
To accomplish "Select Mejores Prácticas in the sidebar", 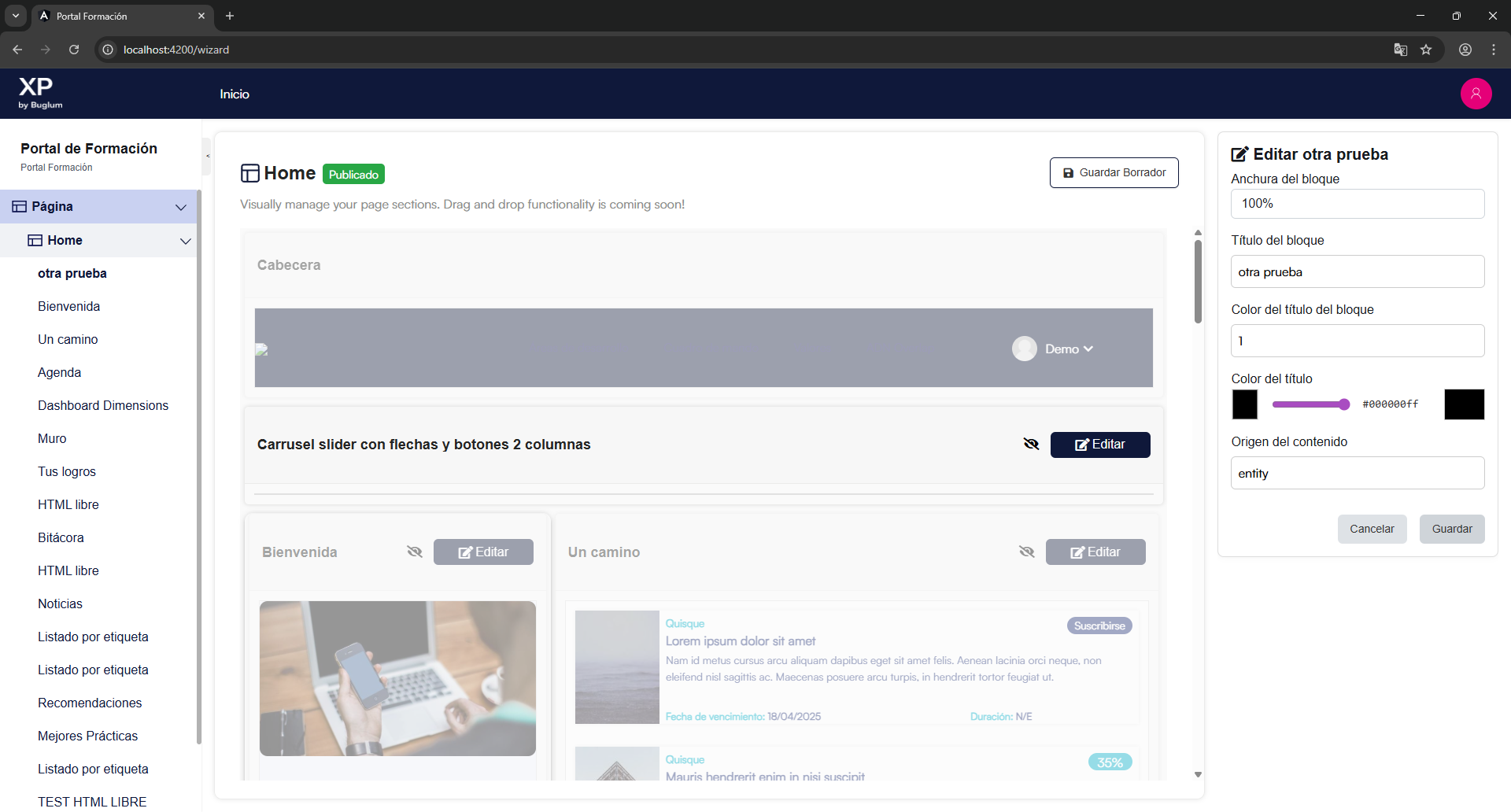I will (x=88, y=736).
